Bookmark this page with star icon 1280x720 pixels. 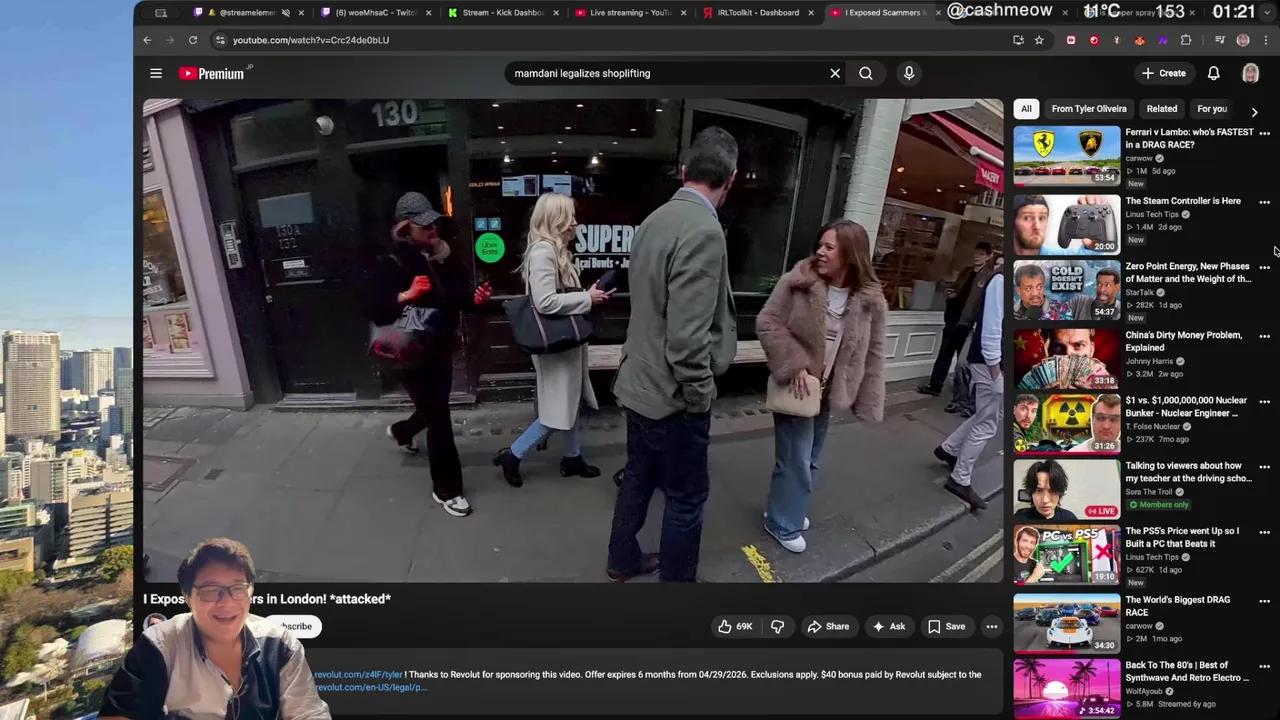(1039, 40)
